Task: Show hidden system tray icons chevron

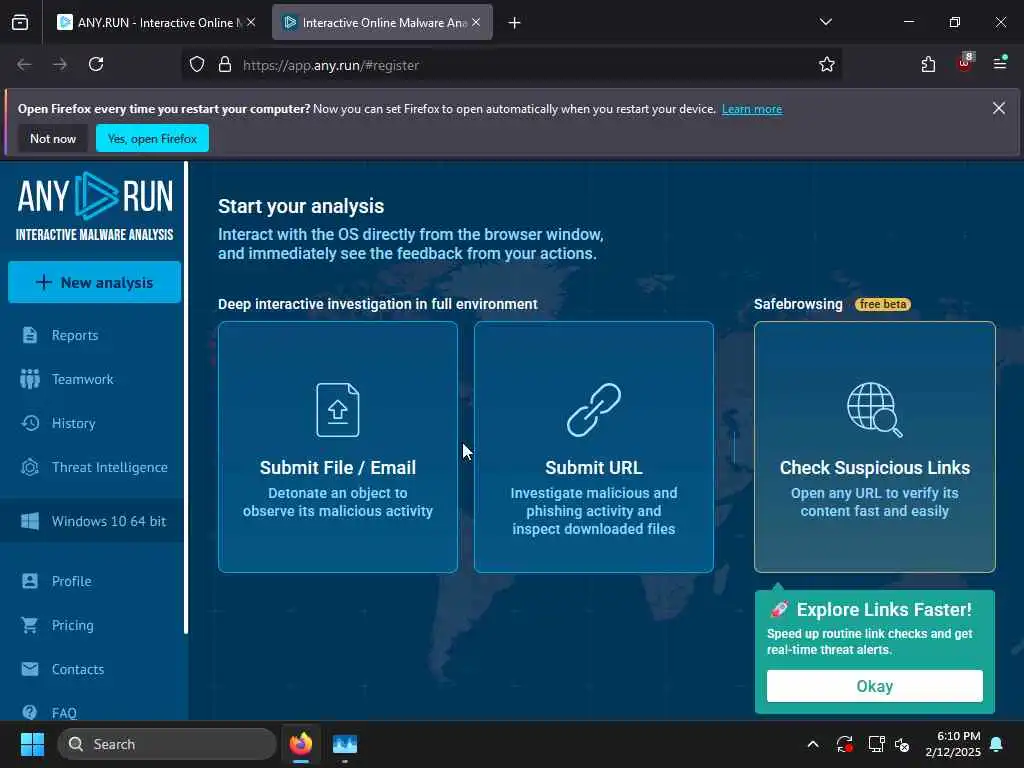Action: pos(812,744)
